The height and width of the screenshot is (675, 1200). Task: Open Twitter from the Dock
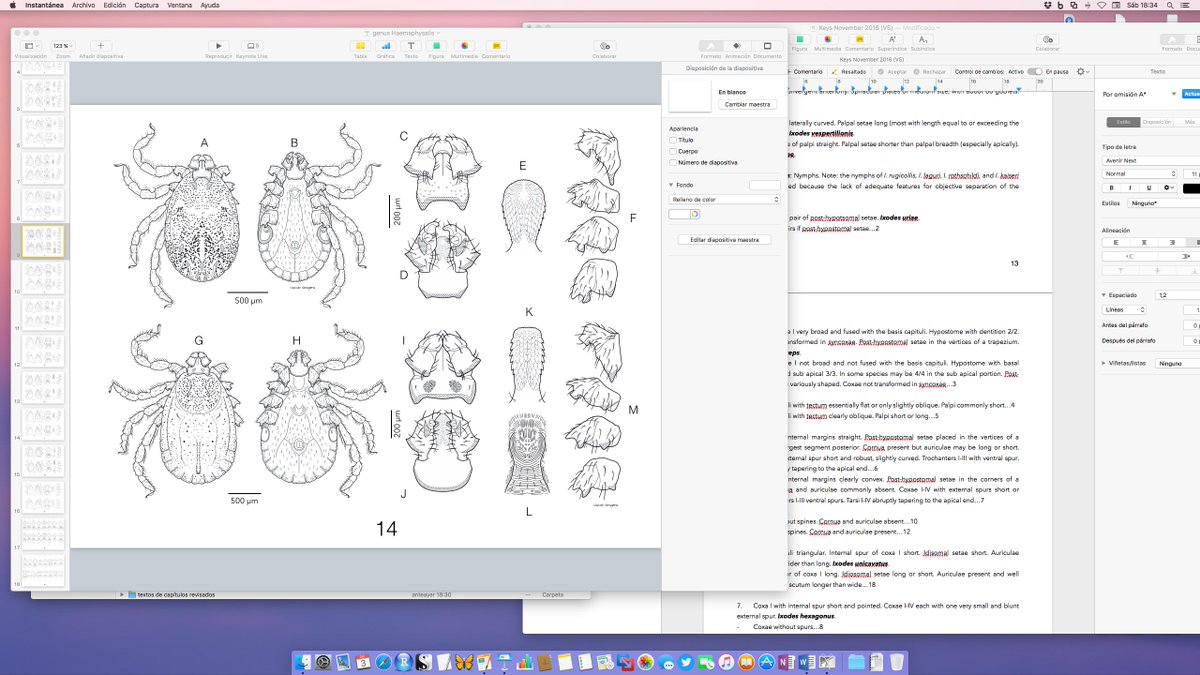click(686, 661)
